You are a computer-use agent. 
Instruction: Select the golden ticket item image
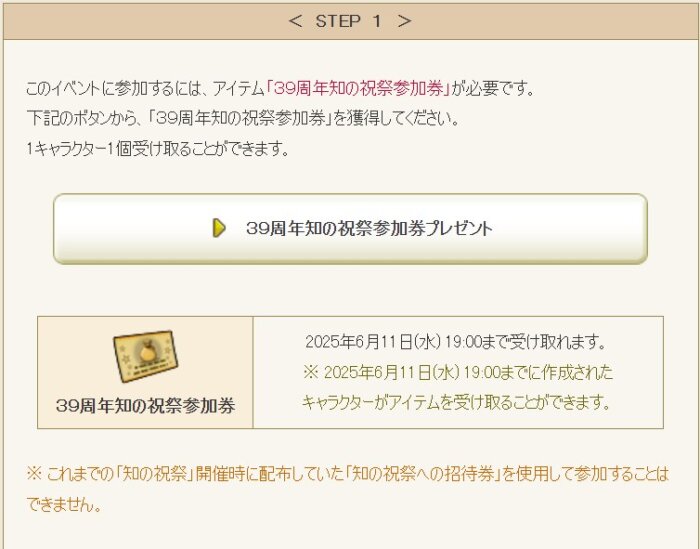[x=145, y=356]
